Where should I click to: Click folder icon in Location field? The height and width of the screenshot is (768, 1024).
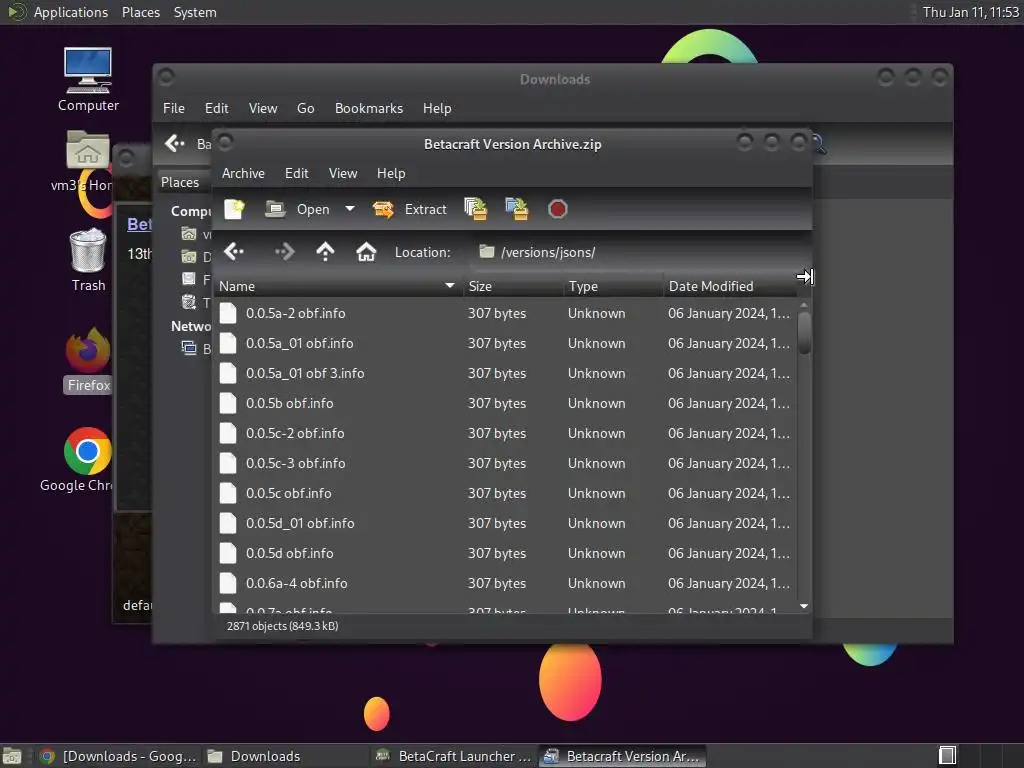(x=487, y=251)
